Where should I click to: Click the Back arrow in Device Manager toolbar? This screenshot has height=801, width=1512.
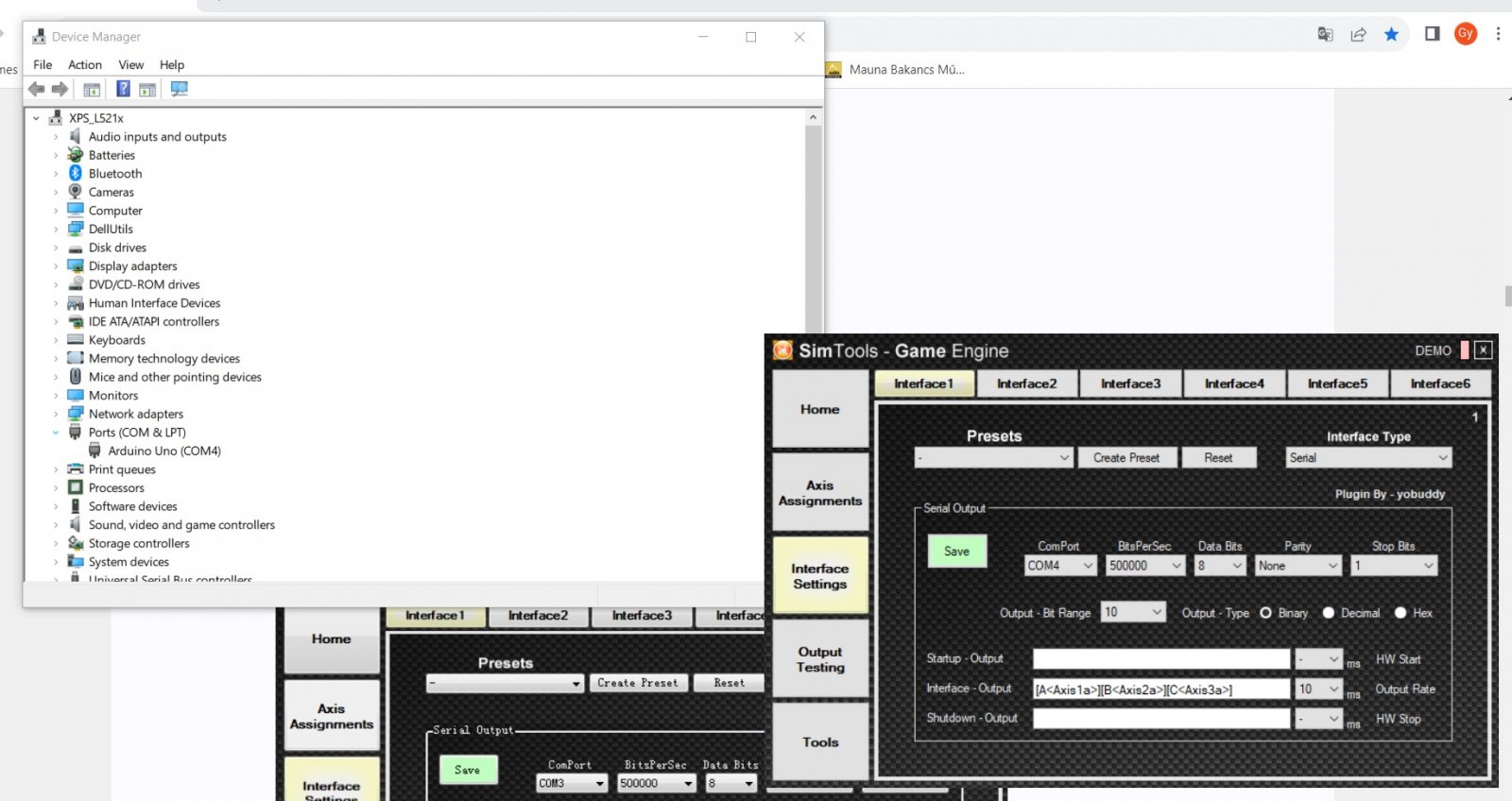37,89
